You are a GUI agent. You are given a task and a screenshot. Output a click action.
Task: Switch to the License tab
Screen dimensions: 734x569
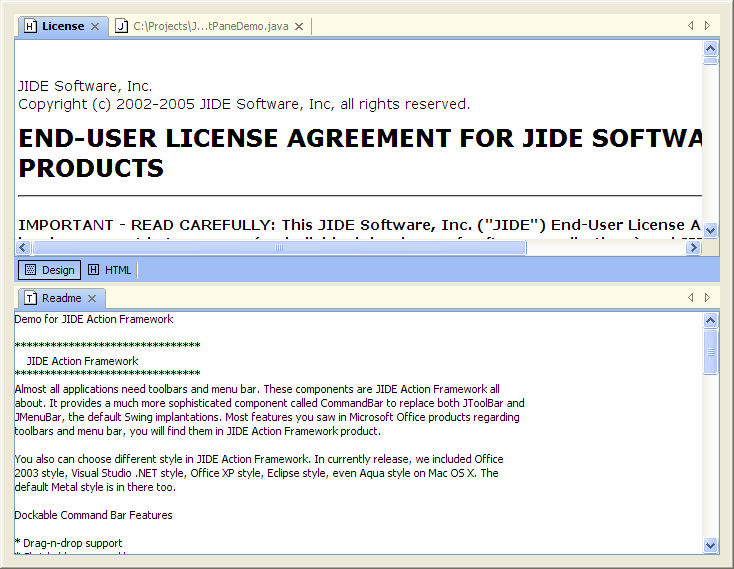point(63,26)
